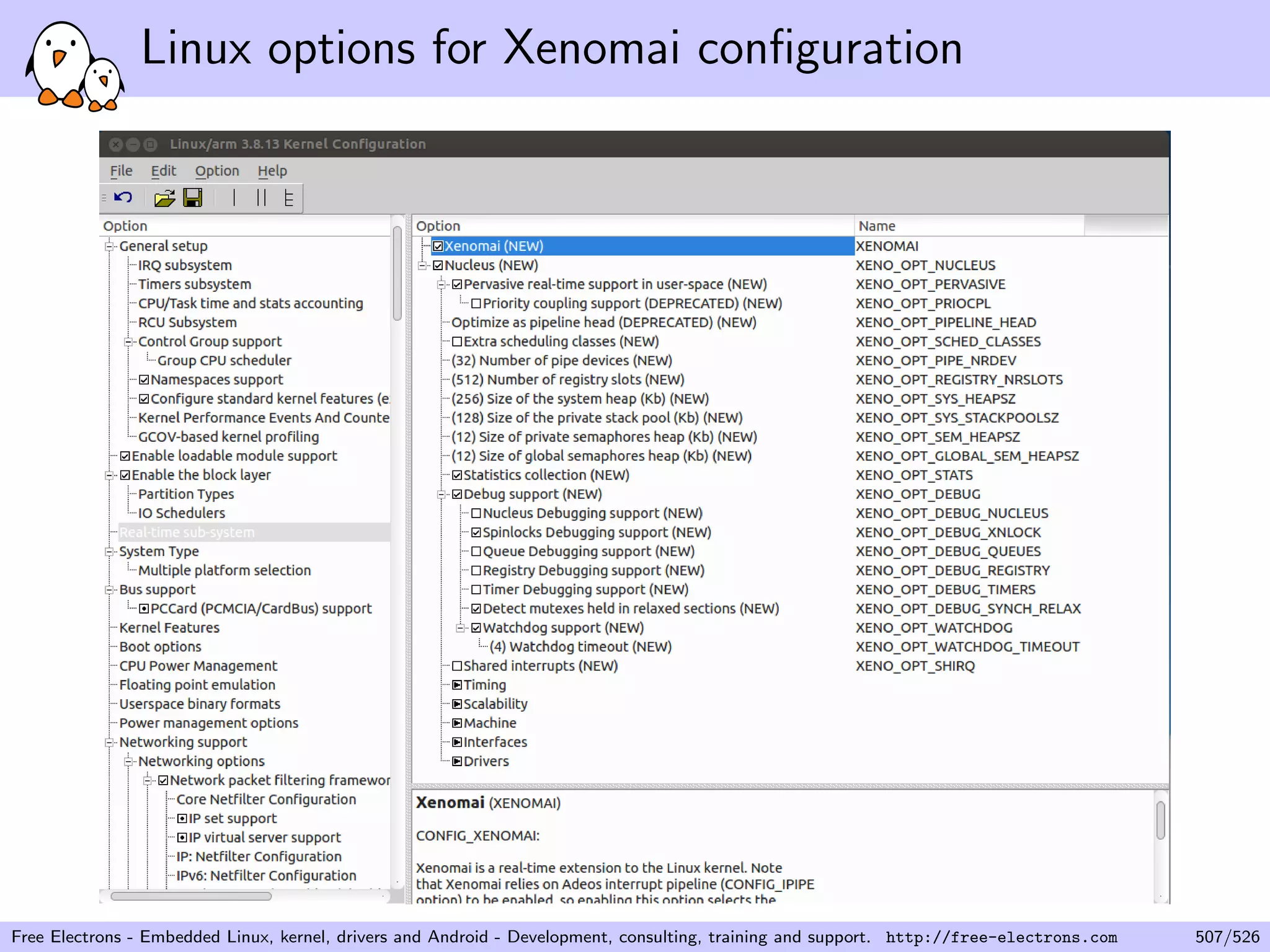Enable Extra scheduling classes checkbox
Viewport: 1270px width, 952px height.
click(x=457, y=342)
